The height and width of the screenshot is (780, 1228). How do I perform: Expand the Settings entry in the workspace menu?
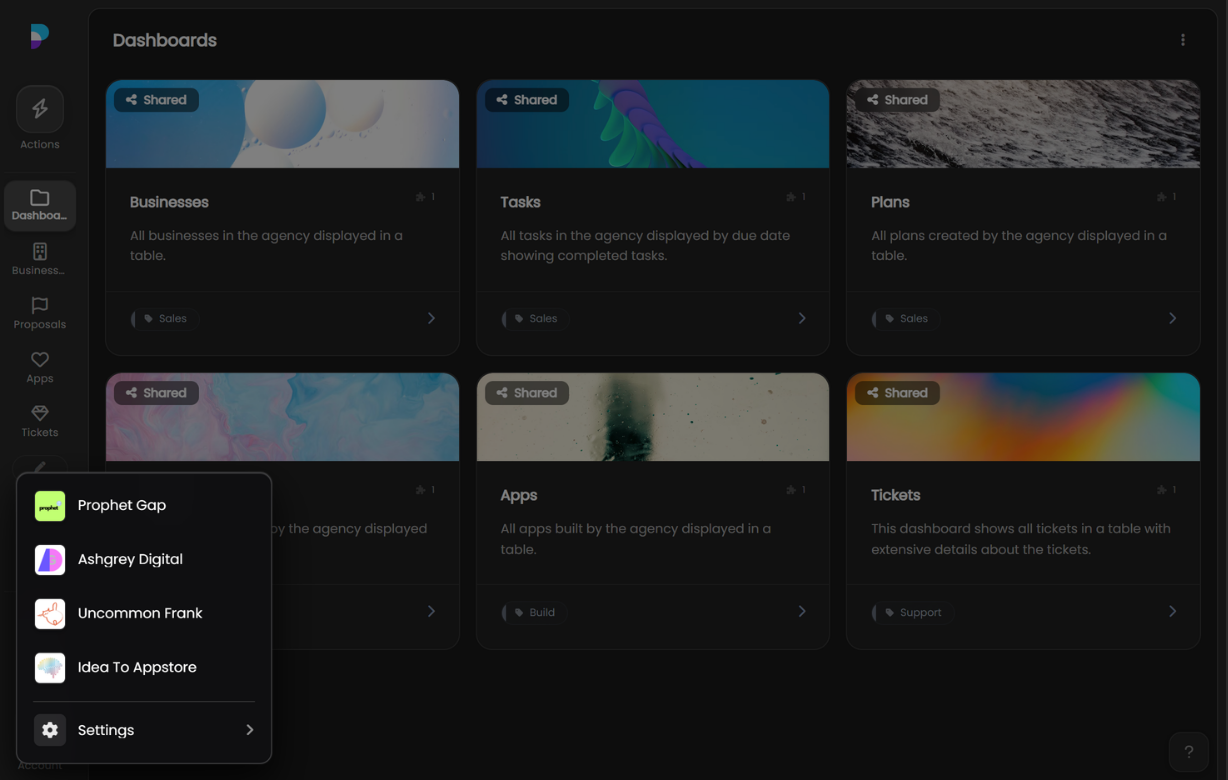107,730
